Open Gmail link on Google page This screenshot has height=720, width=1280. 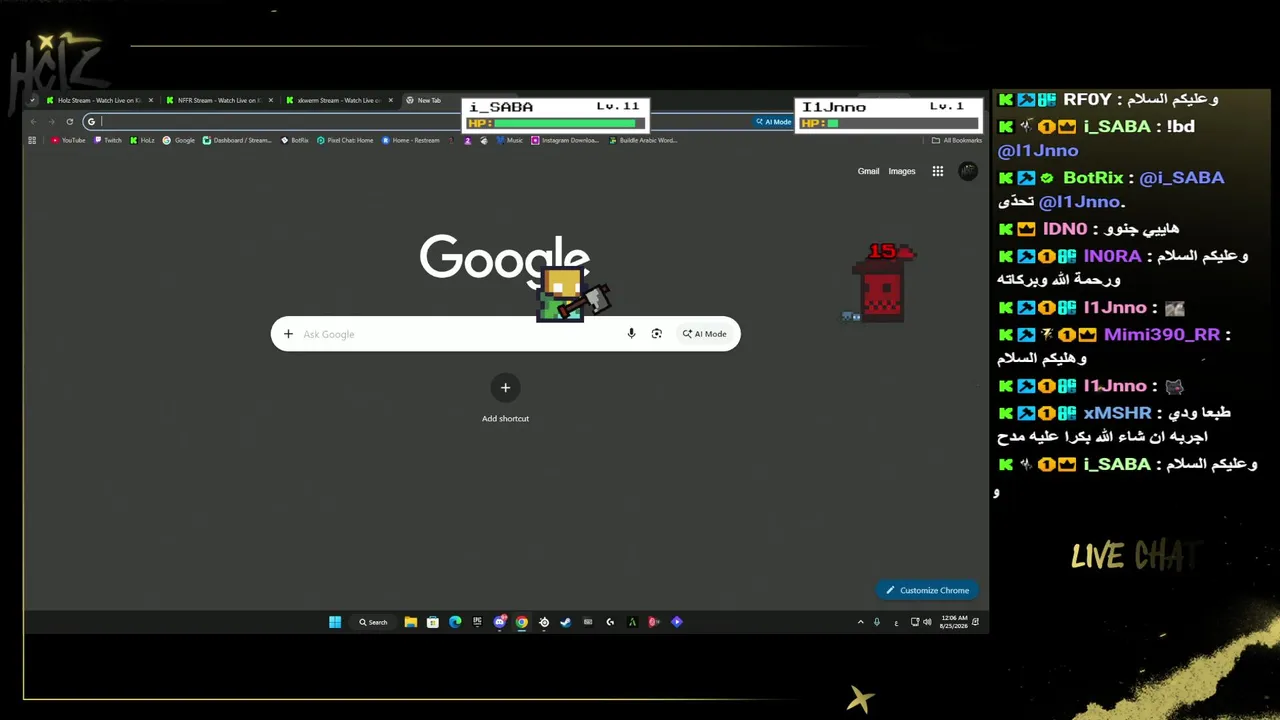pyautogui.click(x=868, y=171)
